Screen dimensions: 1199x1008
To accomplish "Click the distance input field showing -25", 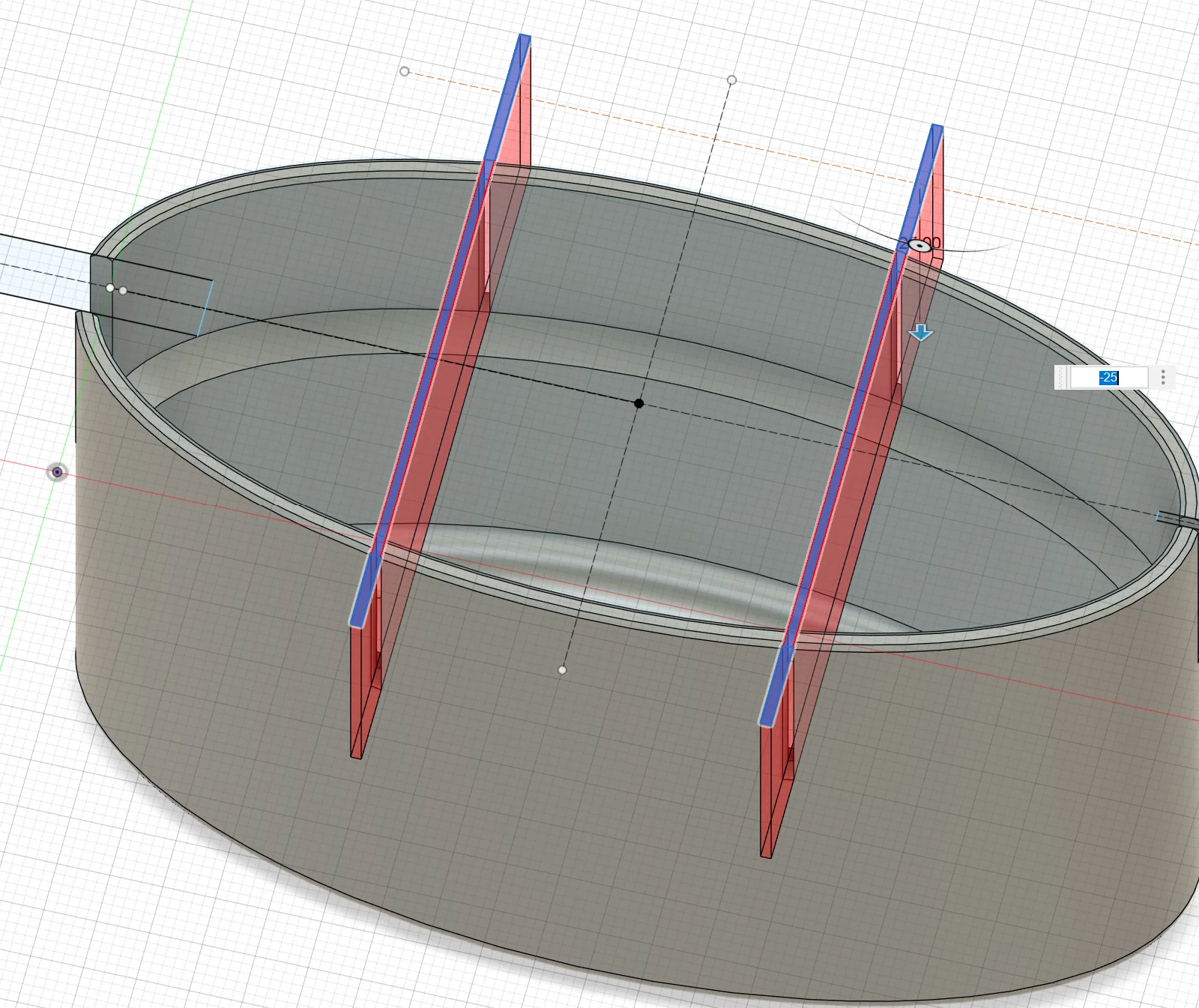I will (1108, 378).
